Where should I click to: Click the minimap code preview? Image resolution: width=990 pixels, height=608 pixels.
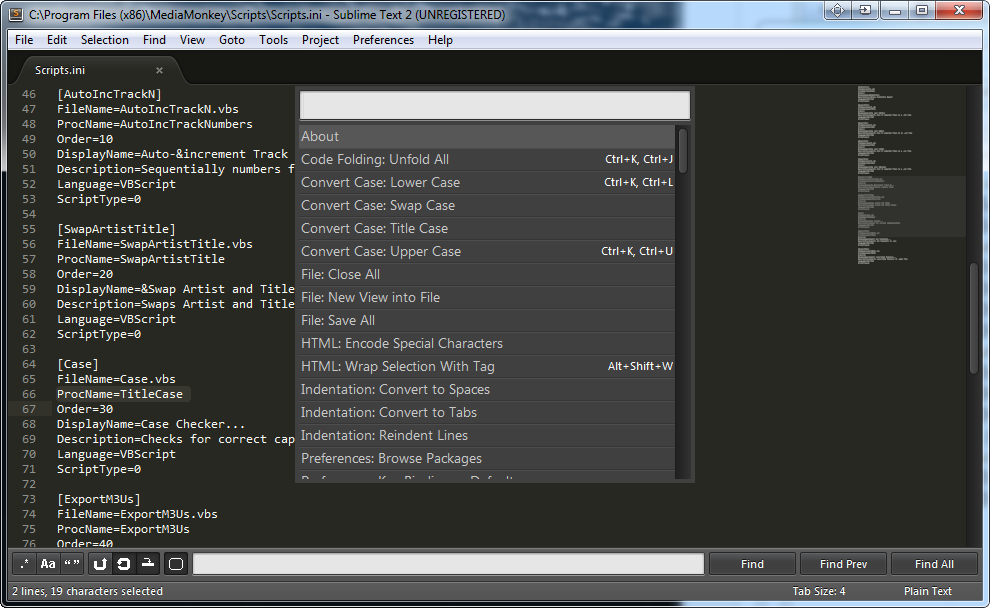pyautogui.click(x=910, y=175)
